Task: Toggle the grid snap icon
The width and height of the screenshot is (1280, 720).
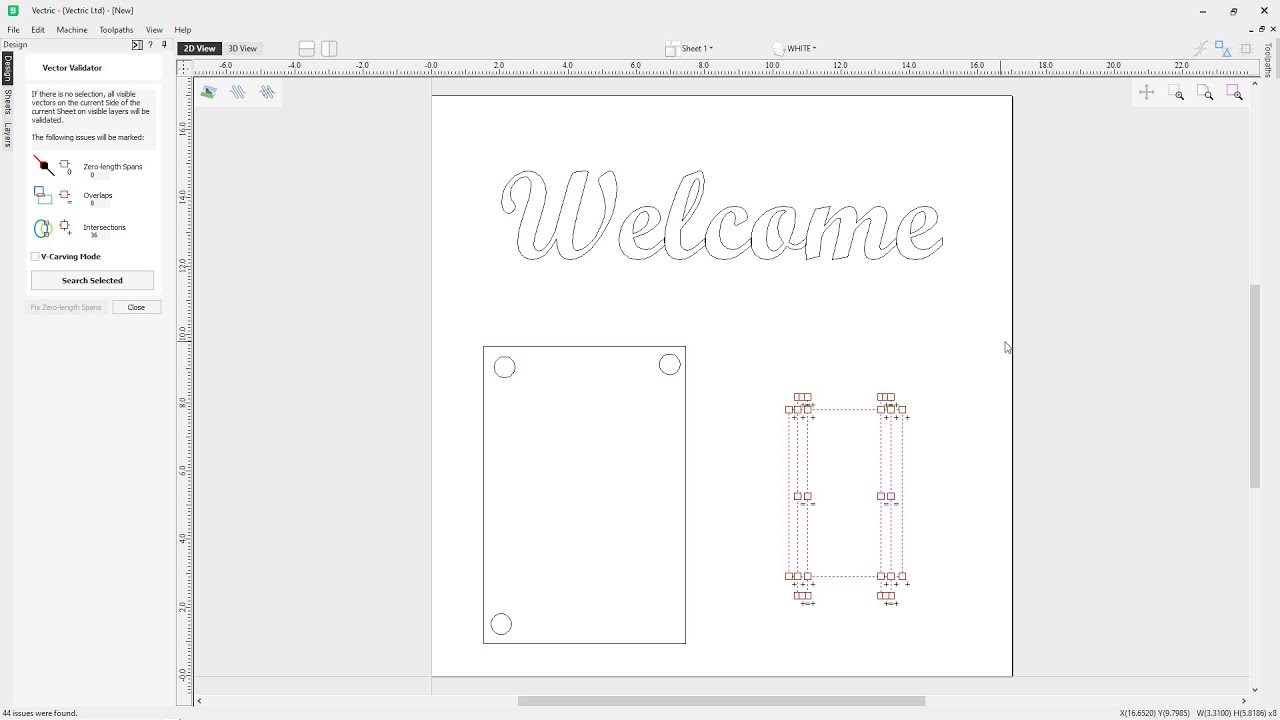Action: click(1246, 48)
